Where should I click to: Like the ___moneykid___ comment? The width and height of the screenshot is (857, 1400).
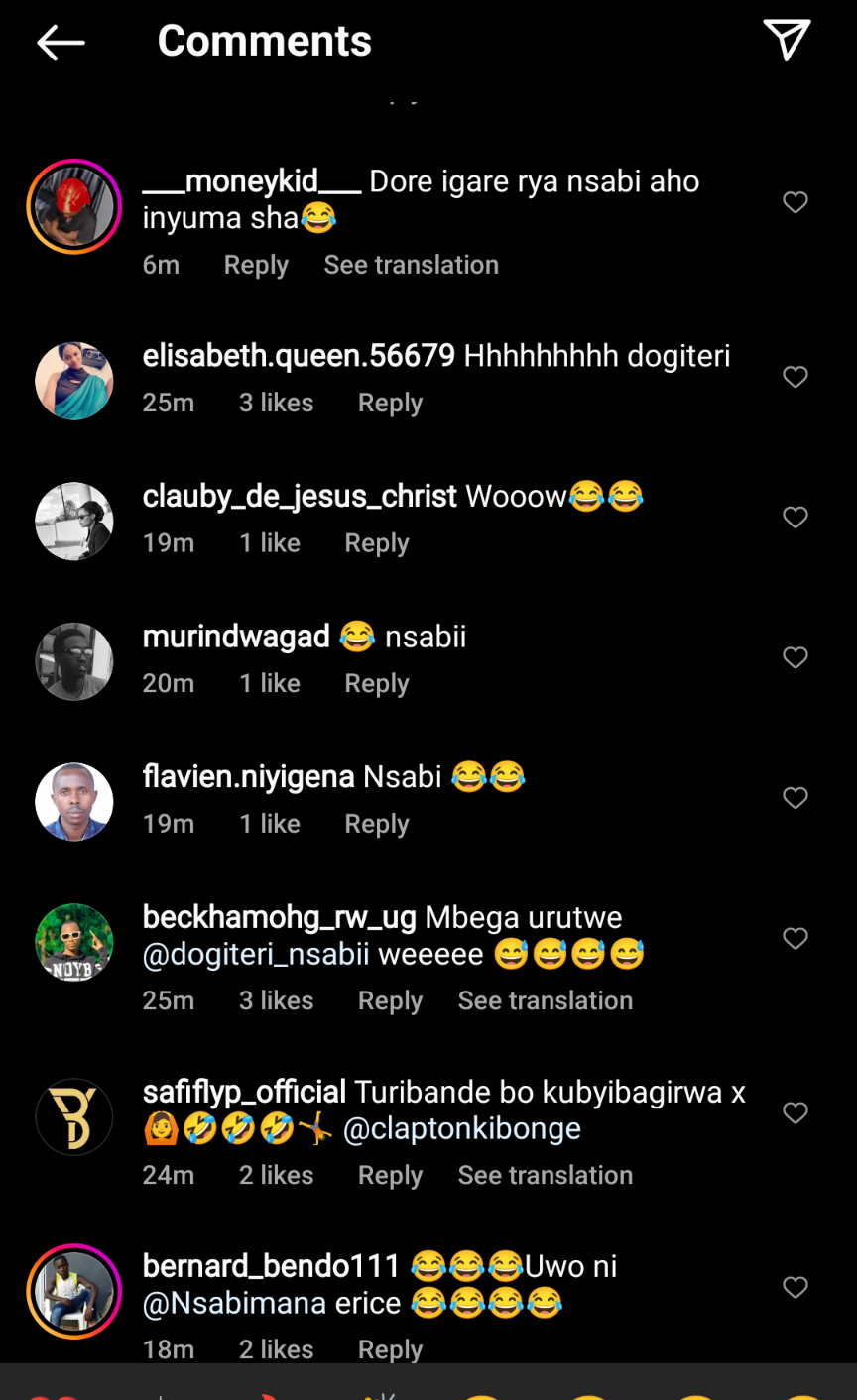coord(796,202)
